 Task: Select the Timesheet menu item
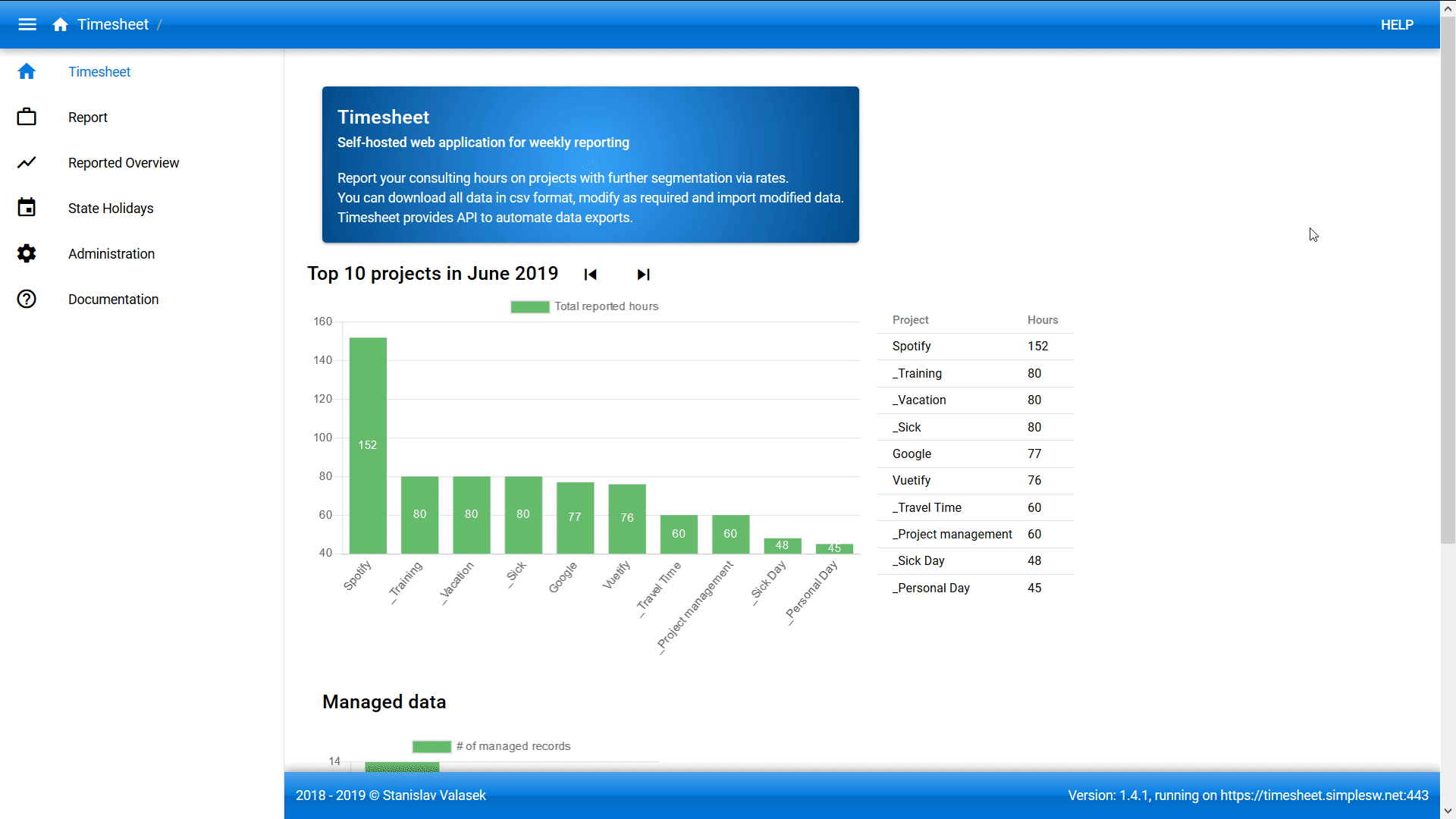click(99, 71)
